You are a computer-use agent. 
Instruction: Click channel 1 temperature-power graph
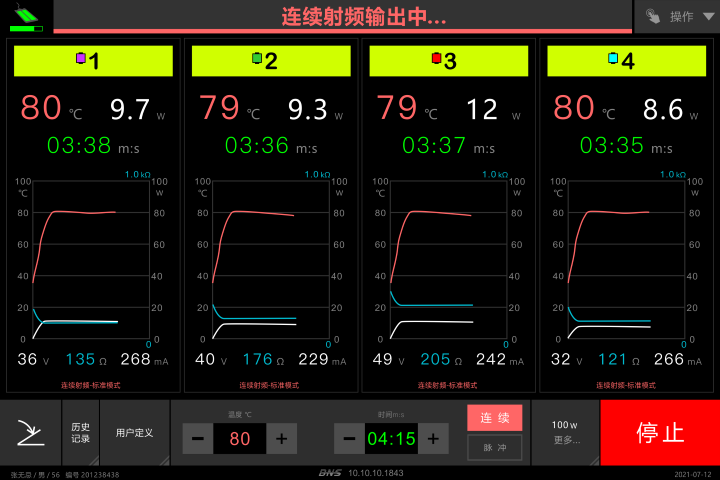click(91, 260)
